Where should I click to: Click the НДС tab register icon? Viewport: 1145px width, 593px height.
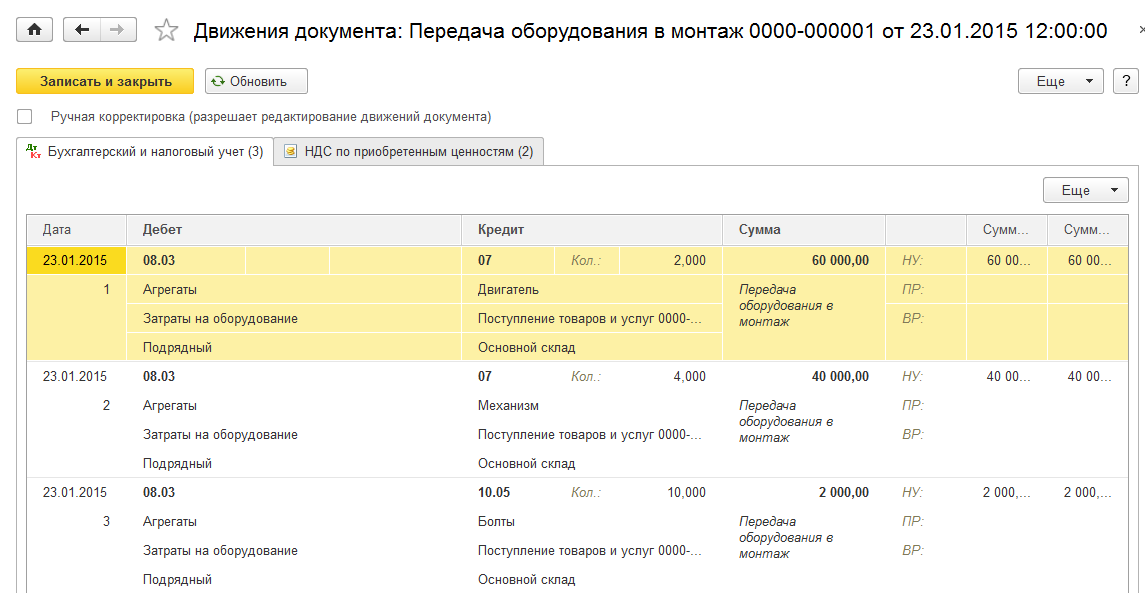pos(290,152)
